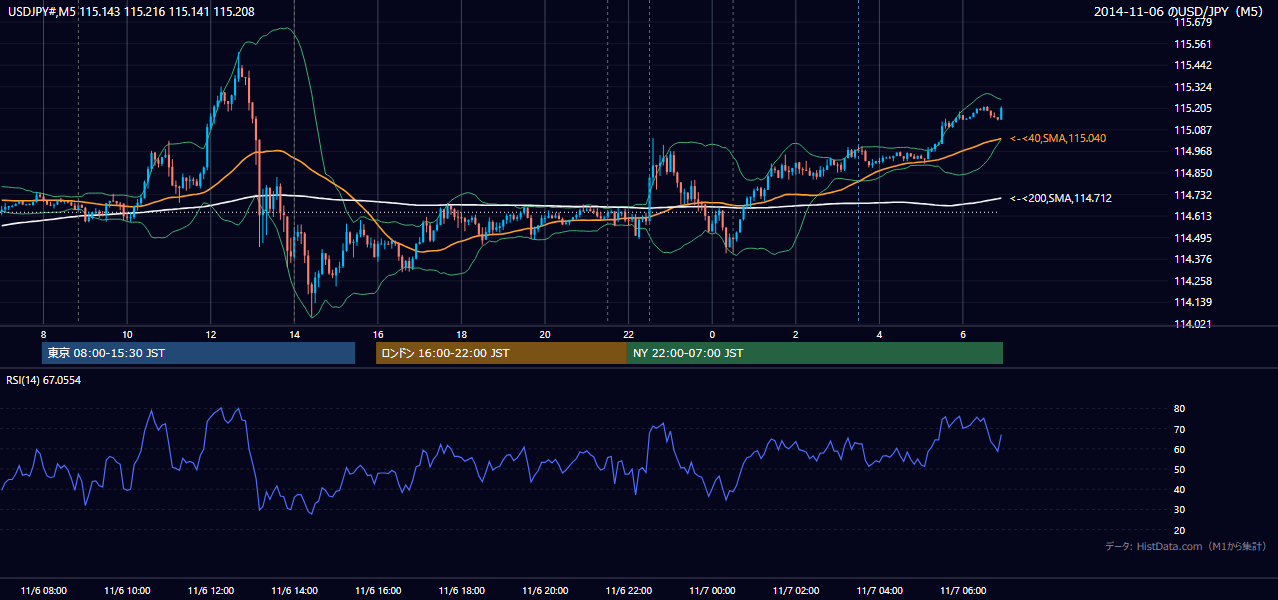Screen dimensions: 1278x600
Task: Click price axis value 114.732
Action: pyautogui.click(x=1193, y=195)
